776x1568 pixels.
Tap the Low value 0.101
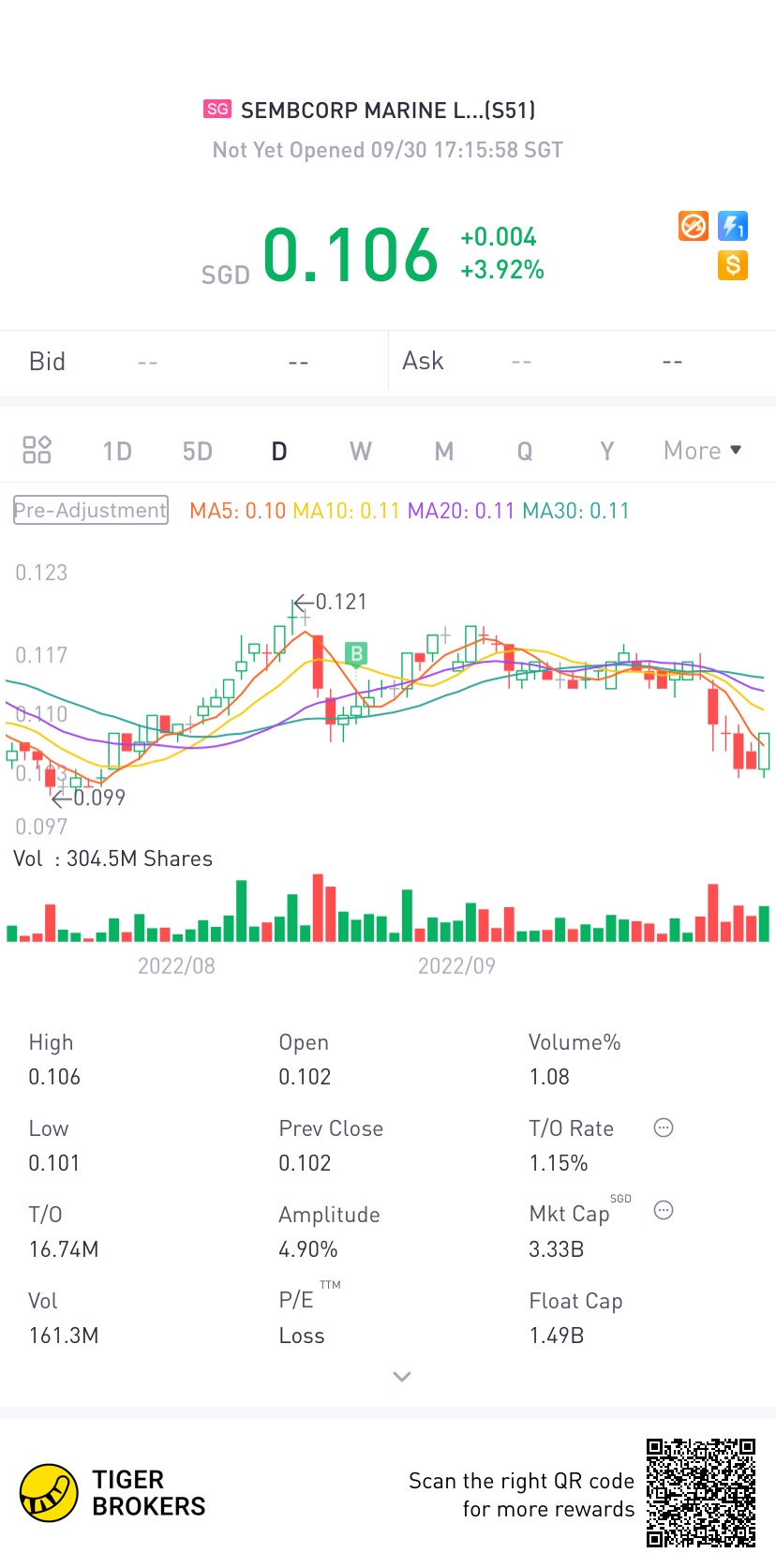pyautogui.click(x=54, y=1163)
